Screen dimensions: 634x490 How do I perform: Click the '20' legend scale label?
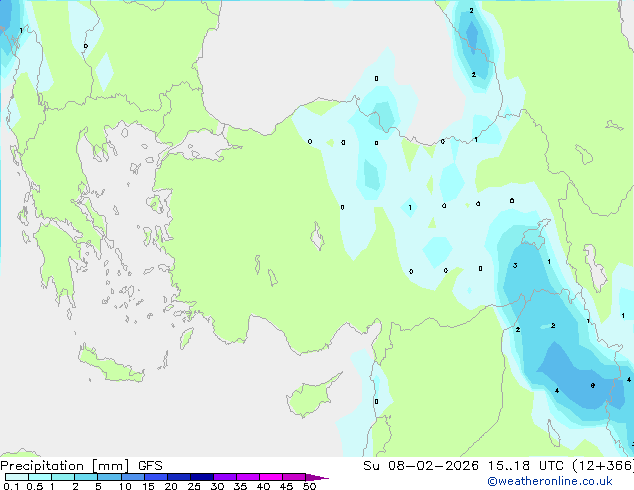171,486
